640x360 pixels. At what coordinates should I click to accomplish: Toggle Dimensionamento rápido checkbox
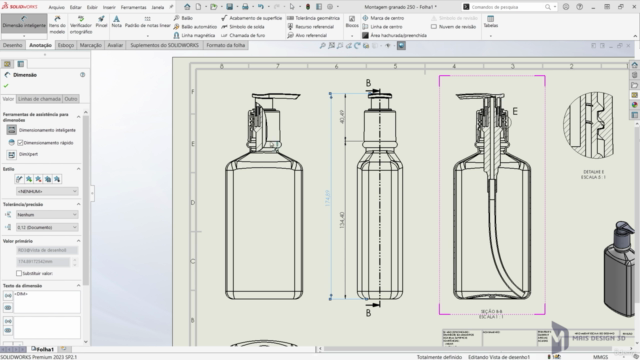tap(20, 142)
